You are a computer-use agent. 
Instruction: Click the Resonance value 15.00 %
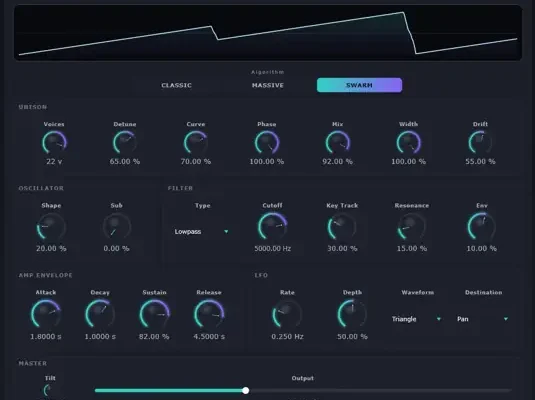click(x=412, y=248)
